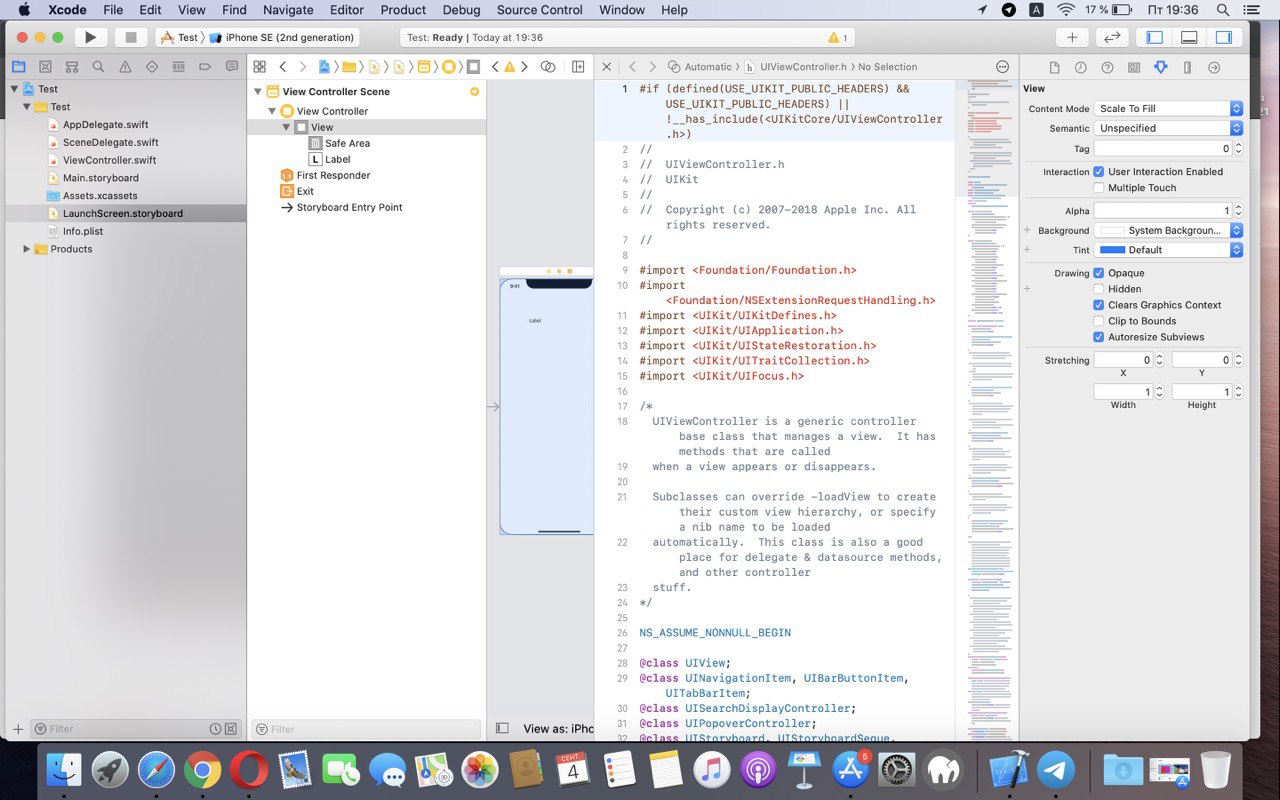Open the Source Control navigator icon
The image size is (1280, 800).
tap(45, 67)
